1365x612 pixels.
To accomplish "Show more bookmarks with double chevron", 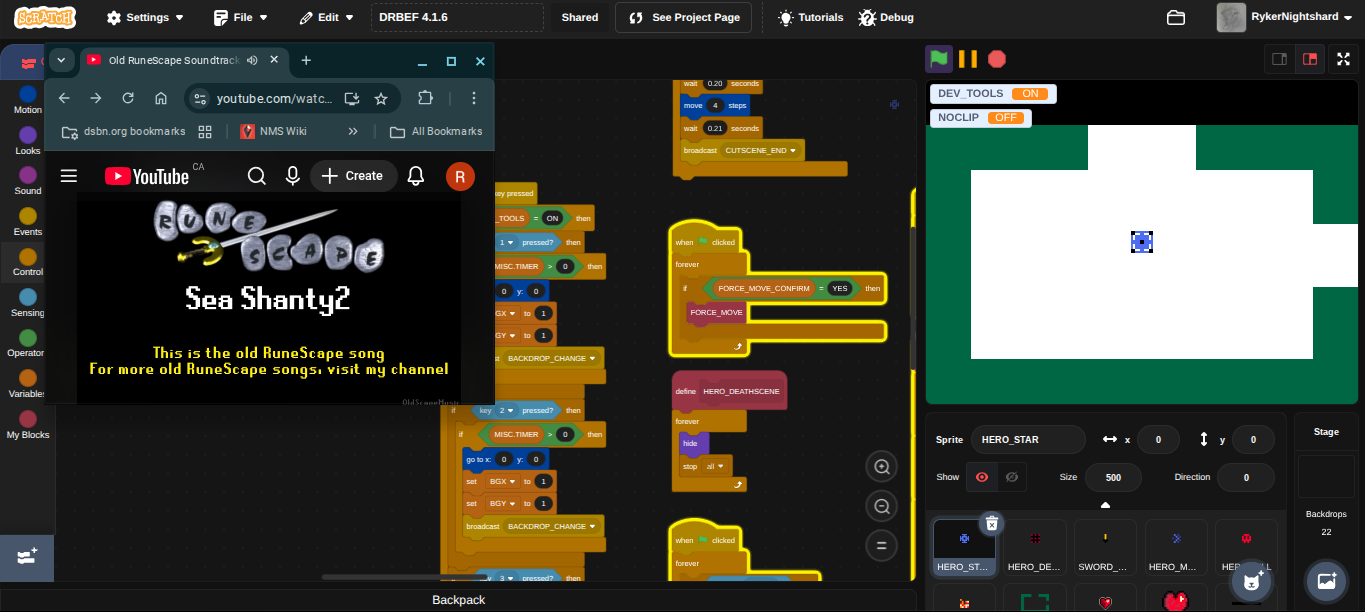I will click(x=353, y=131).
